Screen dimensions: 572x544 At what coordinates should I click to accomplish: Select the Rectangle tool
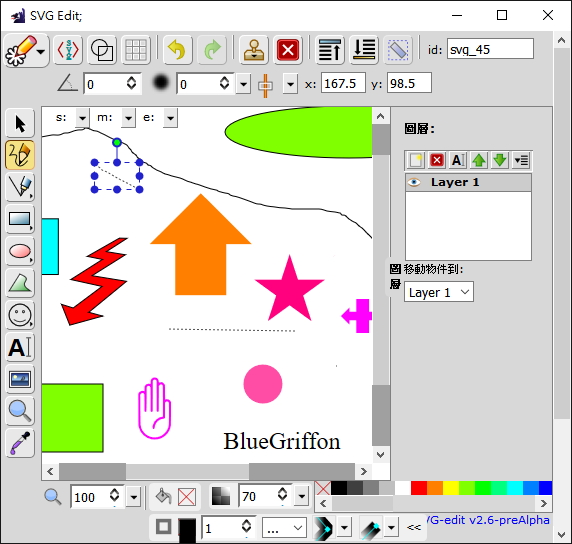[20, 219]
